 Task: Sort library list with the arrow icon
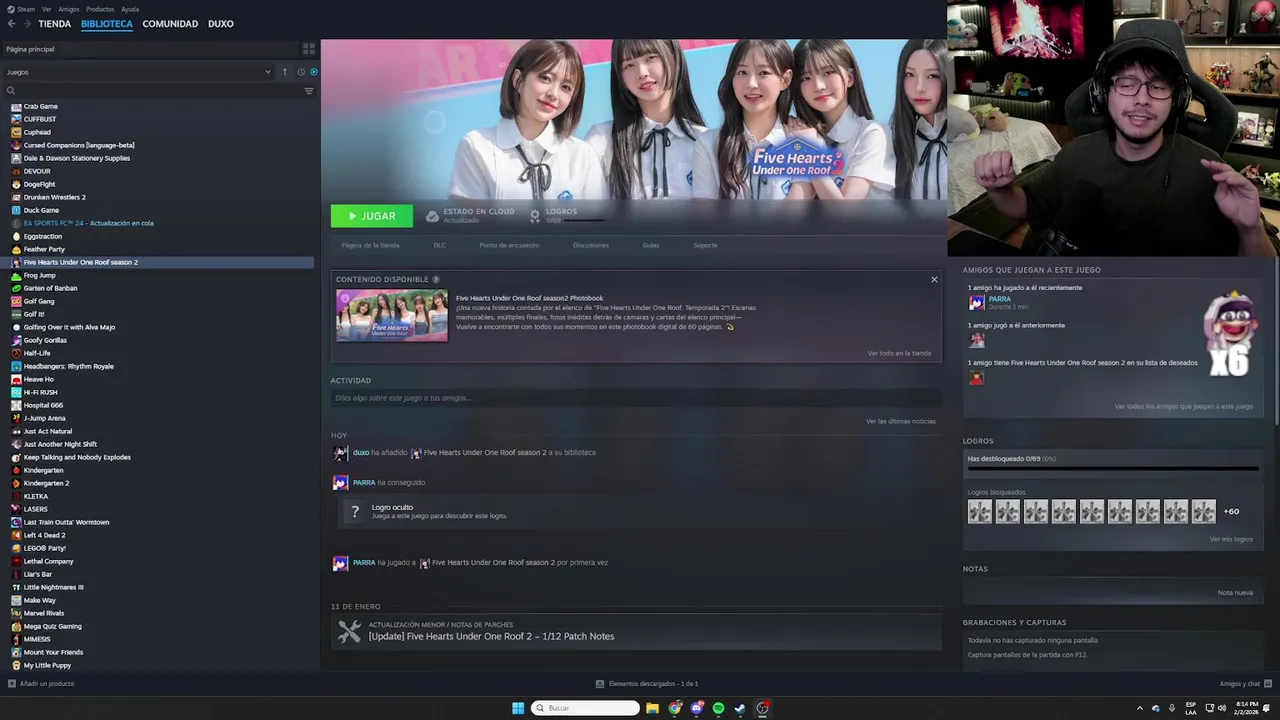point(284,72)
